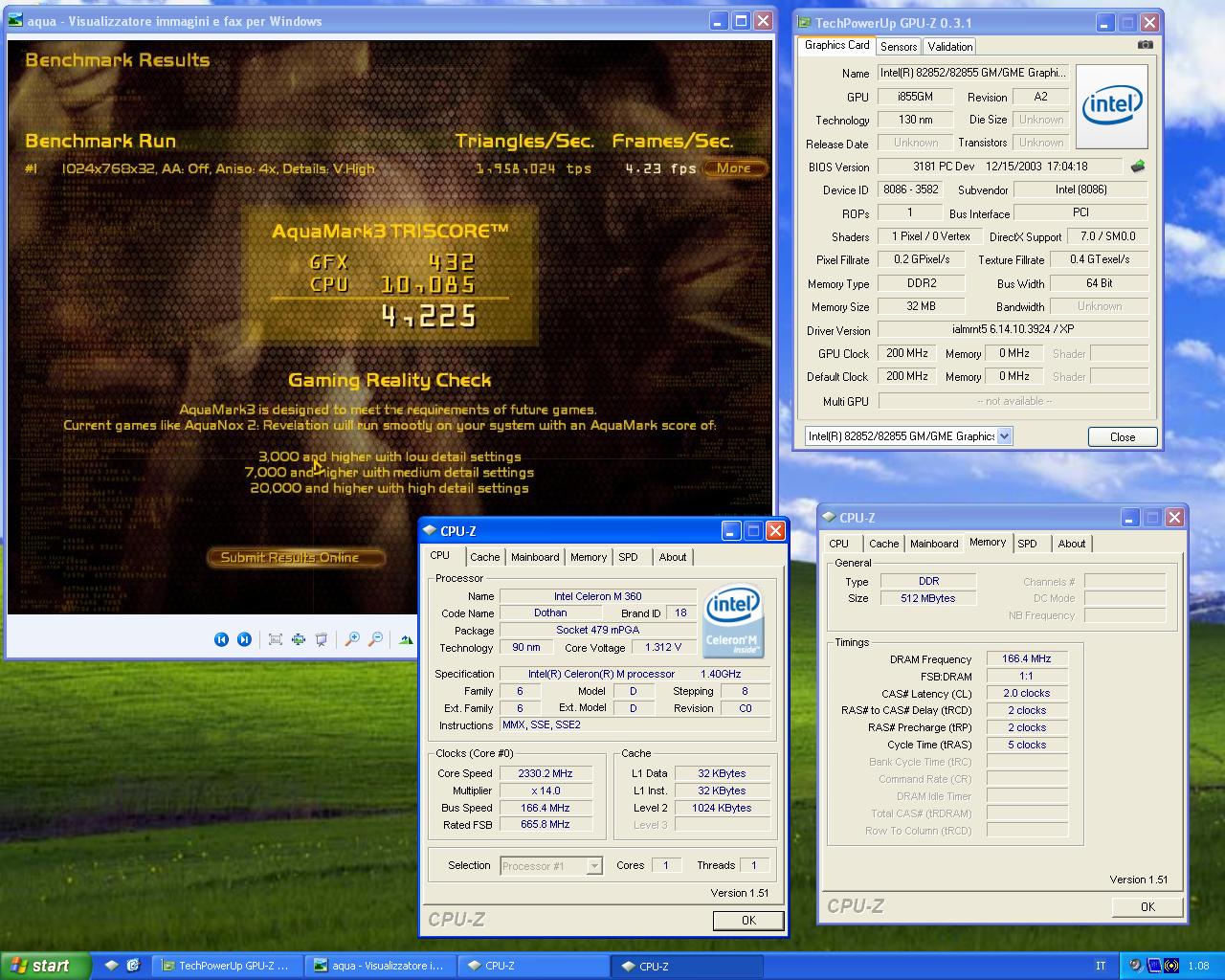Select CPU tab in CPU-Z processor window
Image resolution: width=1225 pixels, height=980 pixels.
(x=439, y=556)
